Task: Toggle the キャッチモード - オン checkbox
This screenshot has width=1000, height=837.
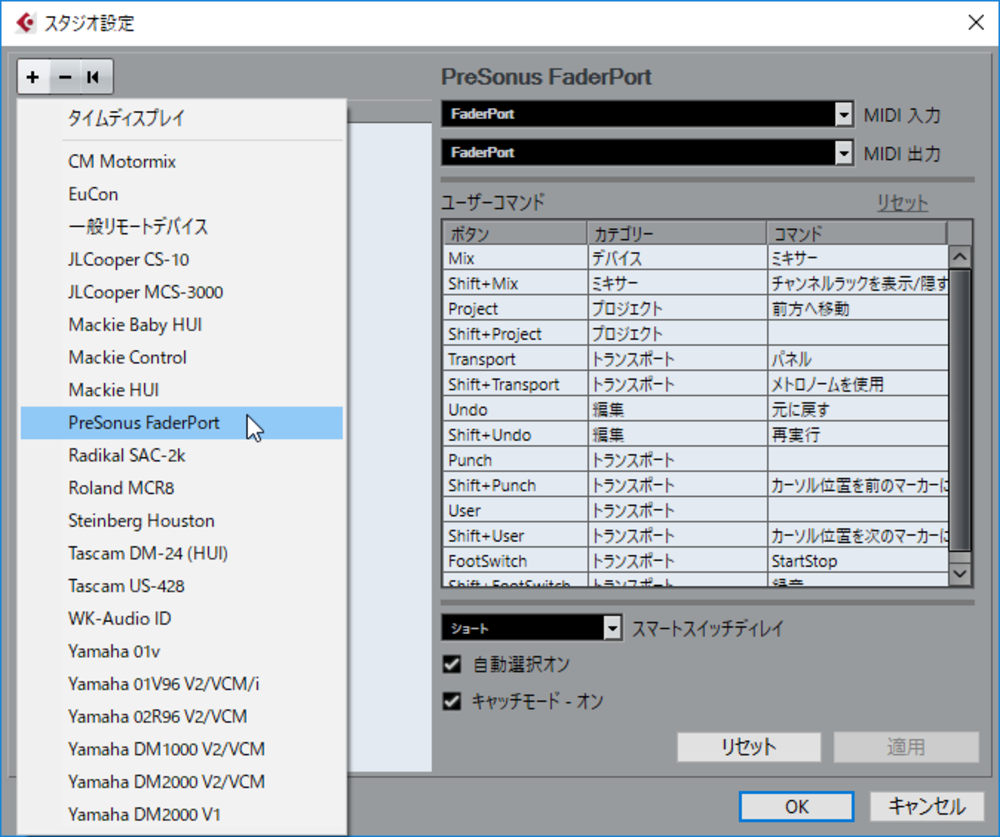Action: (x=452, y=701)
